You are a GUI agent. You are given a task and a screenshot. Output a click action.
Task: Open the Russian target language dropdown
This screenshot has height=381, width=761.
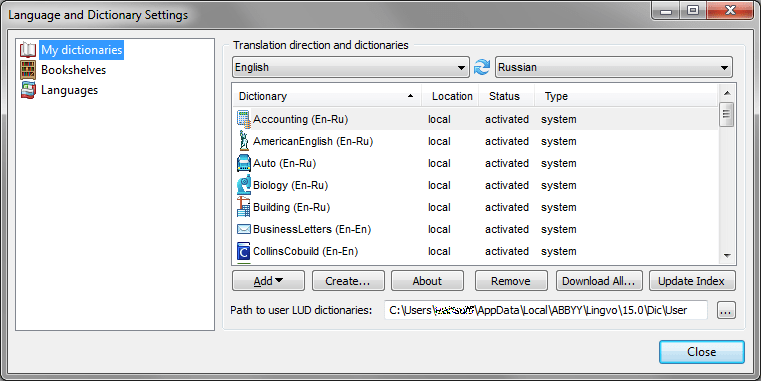click(x=613, y=67)
